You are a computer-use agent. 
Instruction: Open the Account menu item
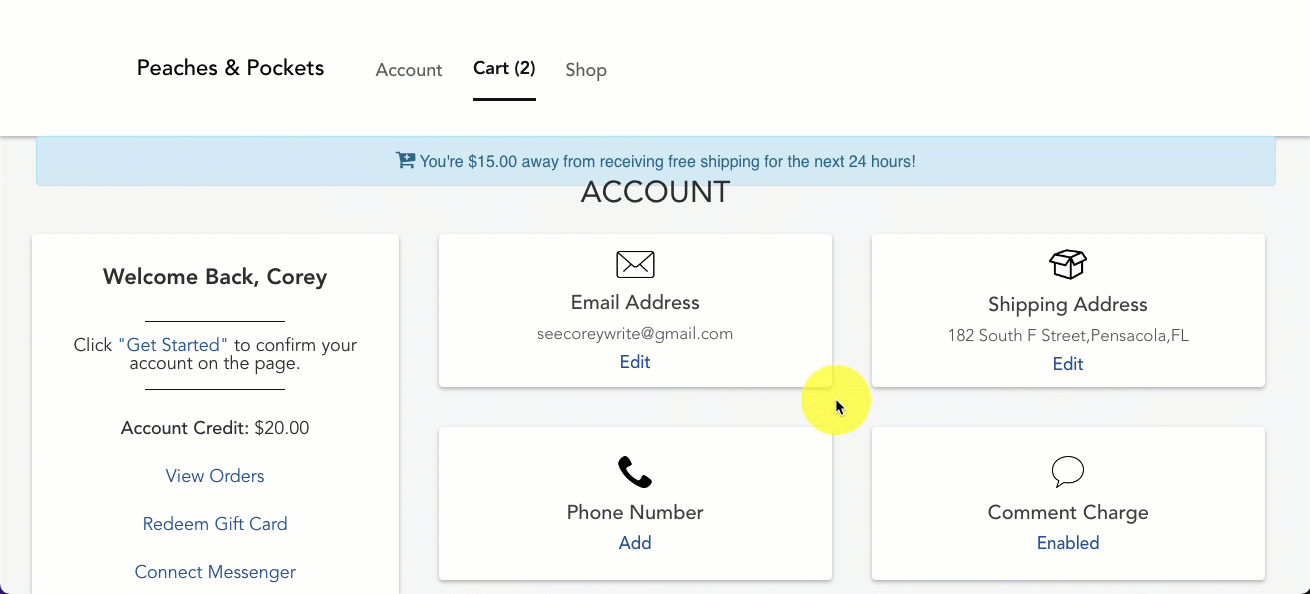point(408,70)
